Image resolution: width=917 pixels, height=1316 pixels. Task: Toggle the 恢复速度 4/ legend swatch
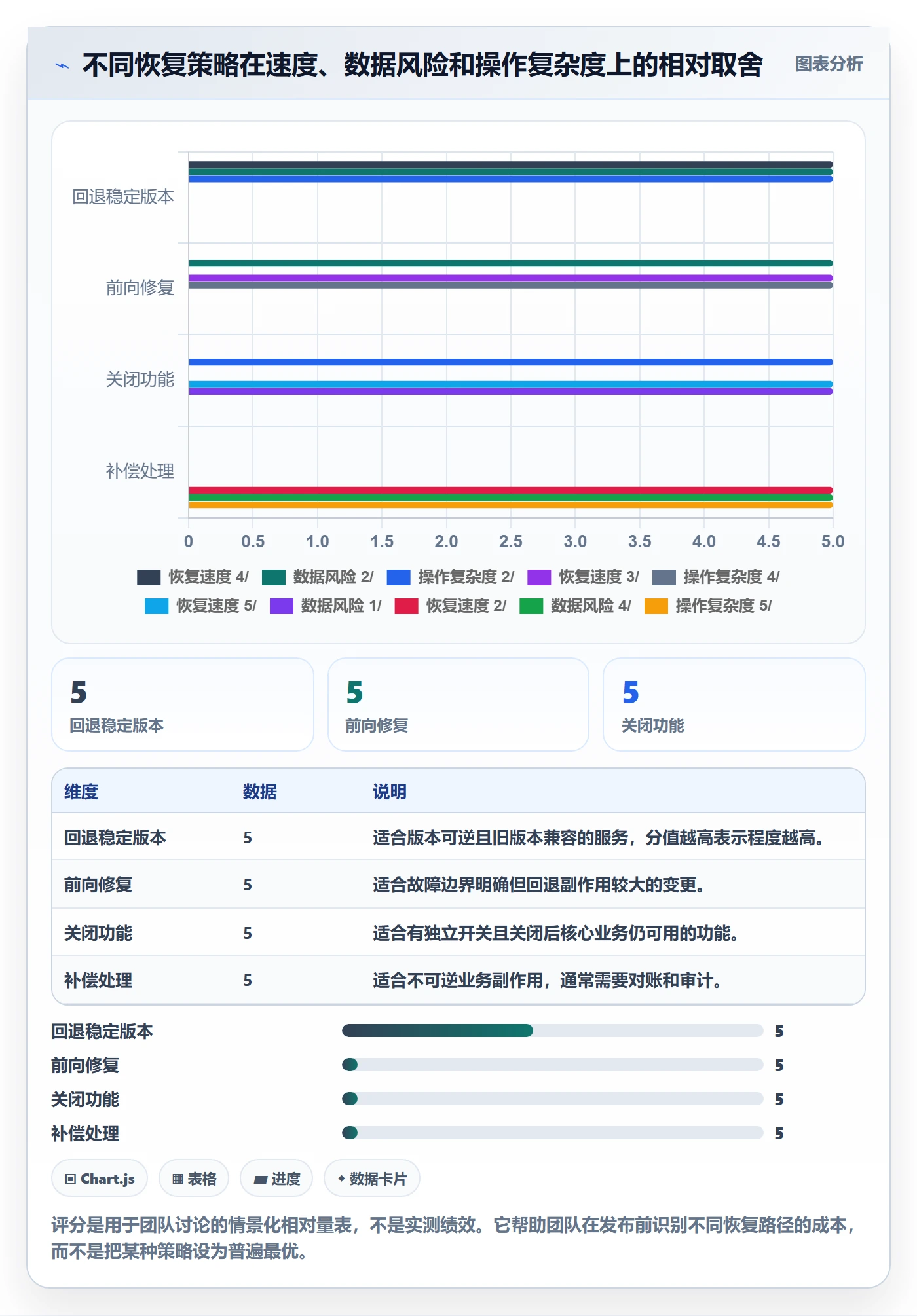pyautogui.click(x=149, y=577)
